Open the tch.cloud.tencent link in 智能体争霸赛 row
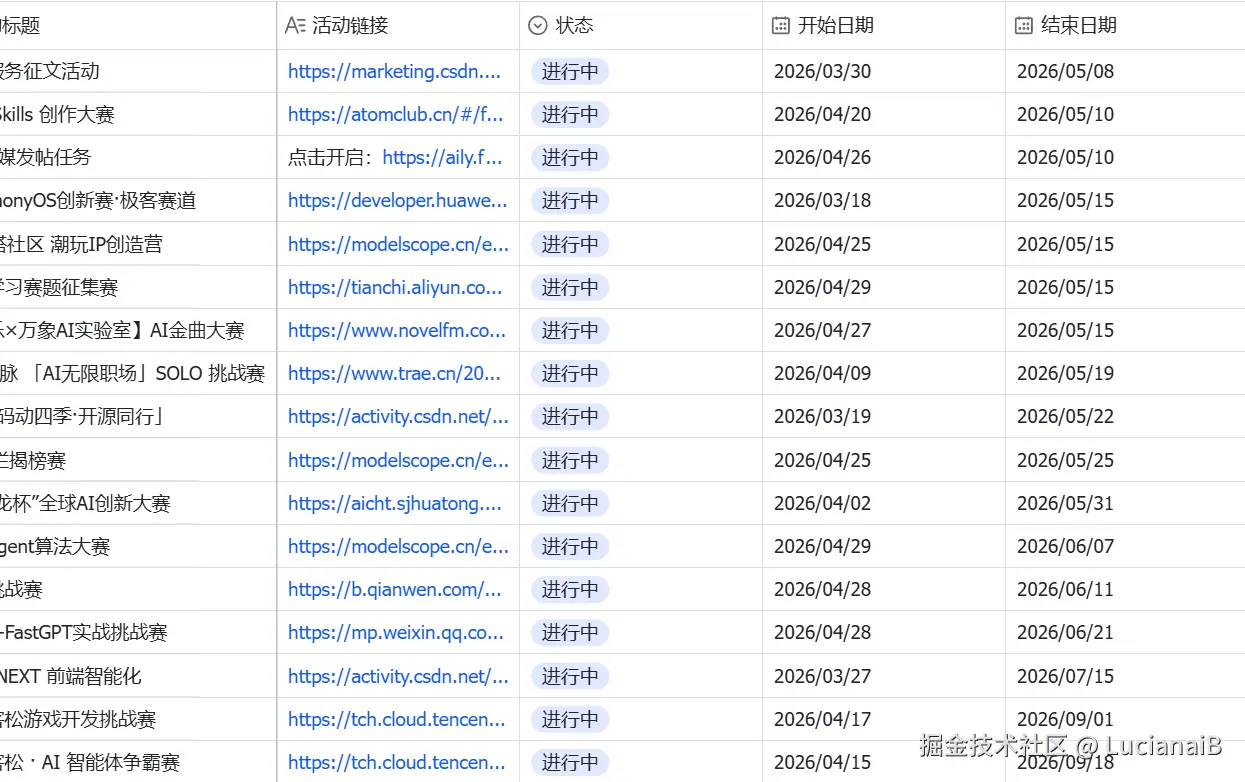Viewport: 1245px width, 782px height. [x=397, y=762]
